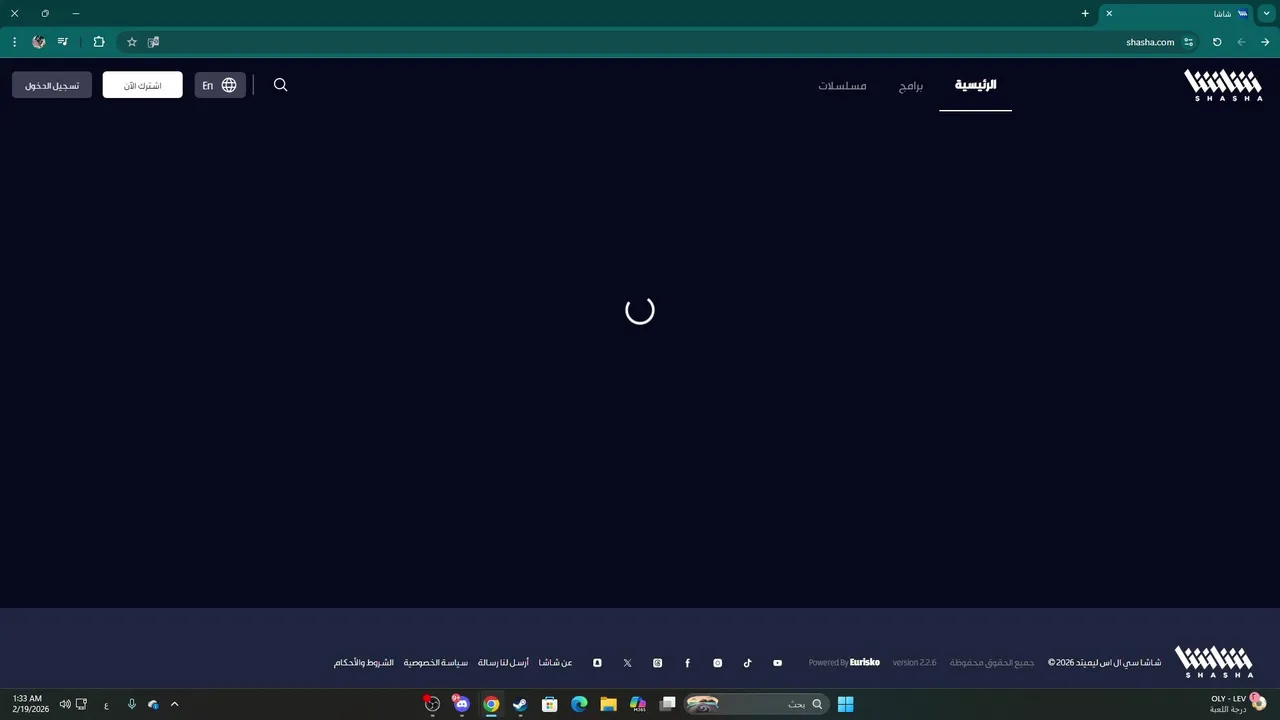1280x720 pixels.
Task: Open أرسل لنا رسالة contact link
Action: point(503,663)
